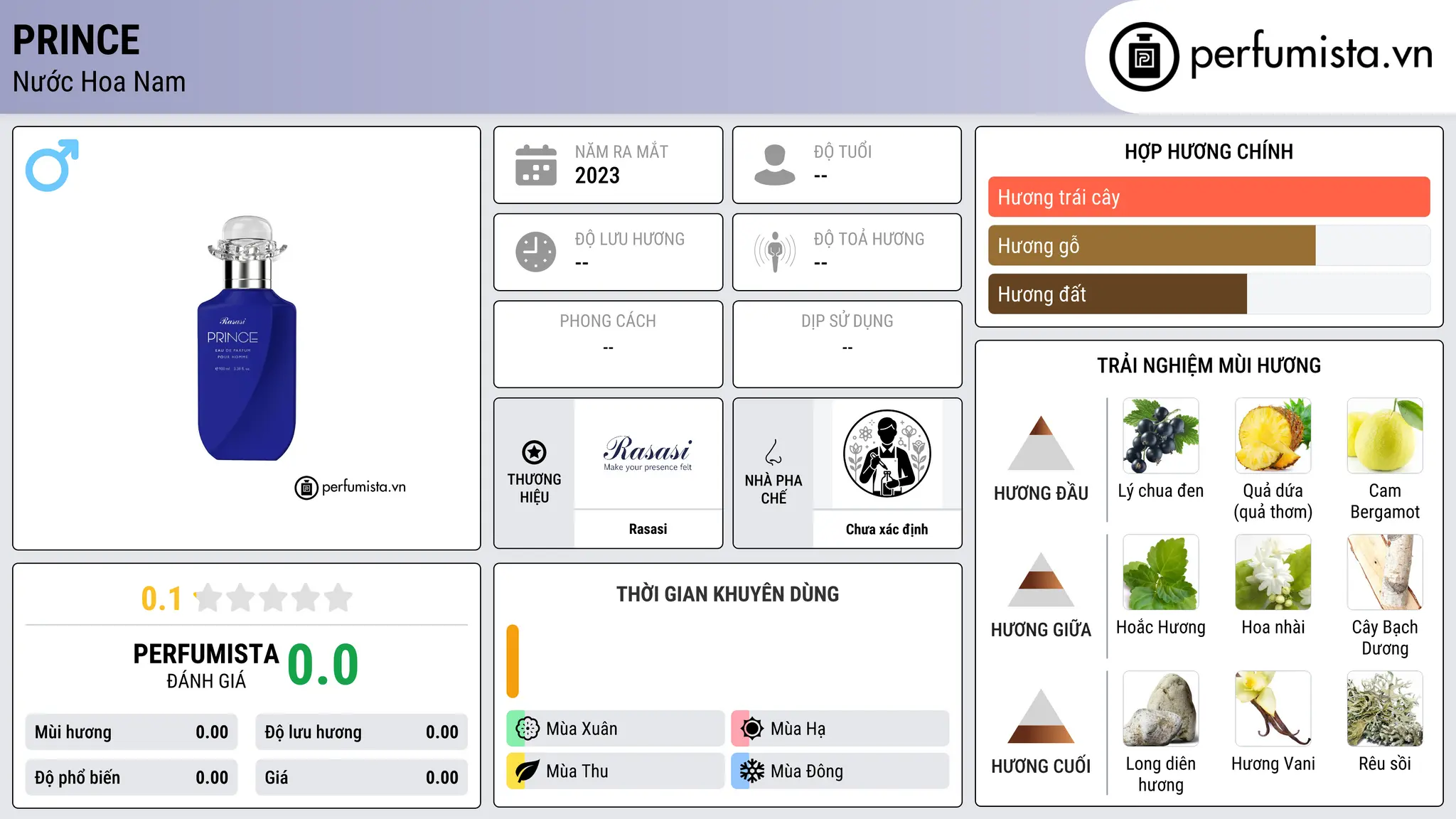Click the DỊP SỬ DỤNG card

click(x=847, y=344)
